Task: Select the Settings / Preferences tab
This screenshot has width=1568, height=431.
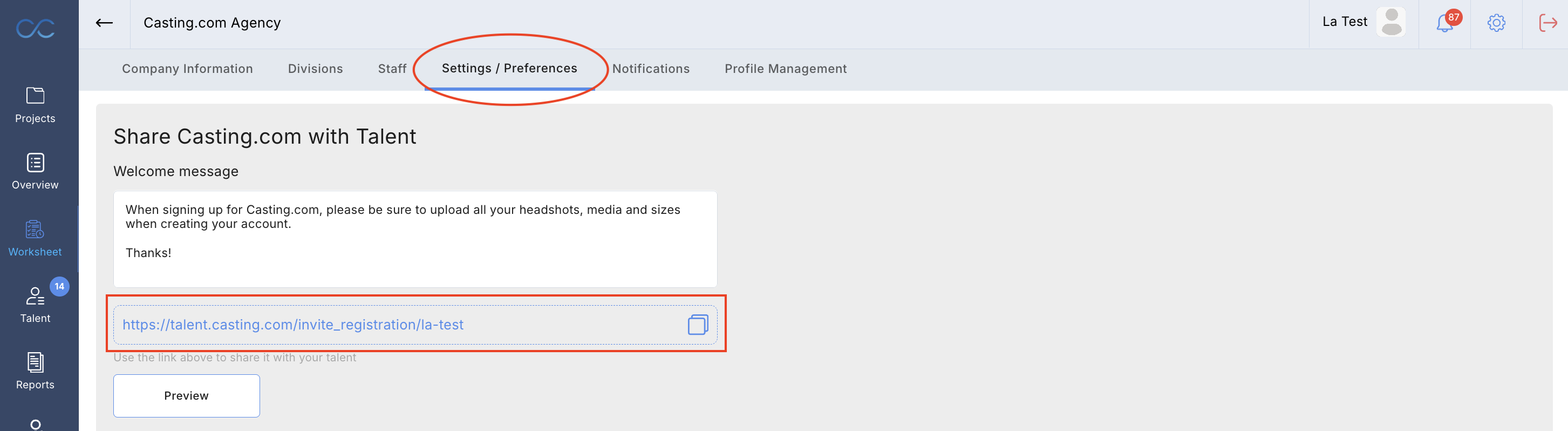Action: coord(509,68)
